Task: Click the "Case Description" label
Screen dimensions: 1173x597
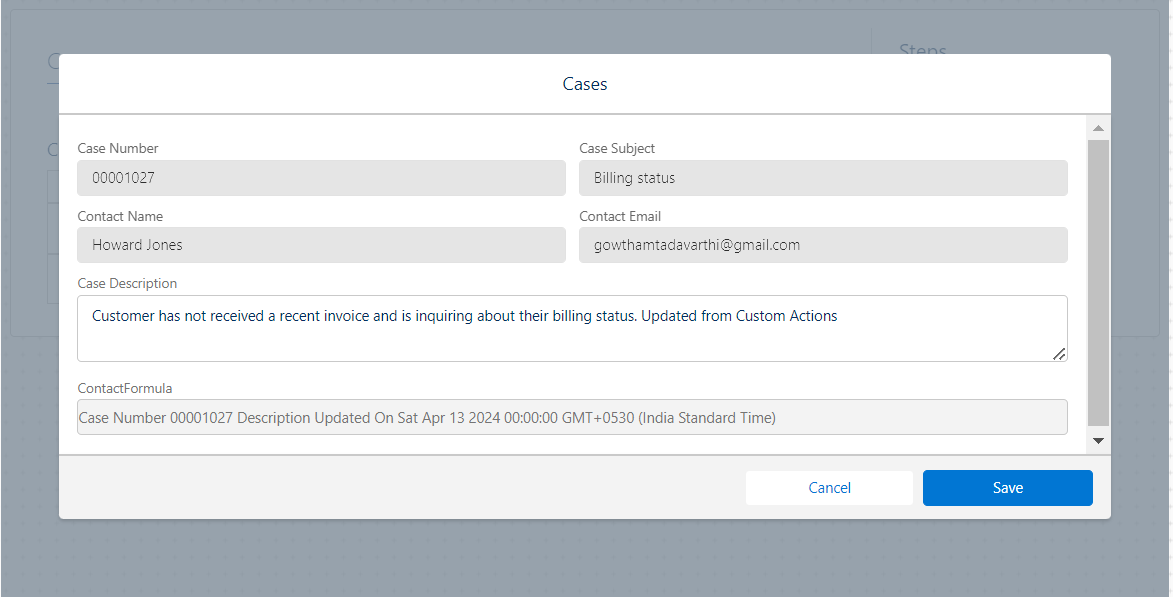Action: pyautogui.click(x=127, y=283)
